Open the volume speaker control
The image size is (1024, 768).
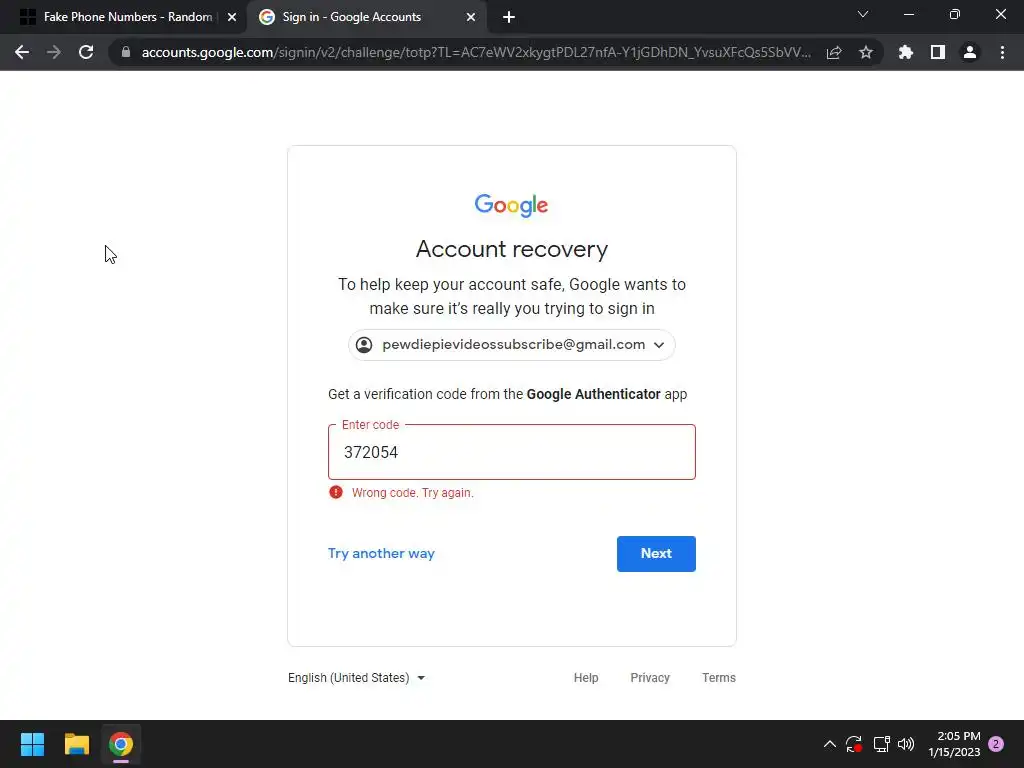[x=906, y=744]
